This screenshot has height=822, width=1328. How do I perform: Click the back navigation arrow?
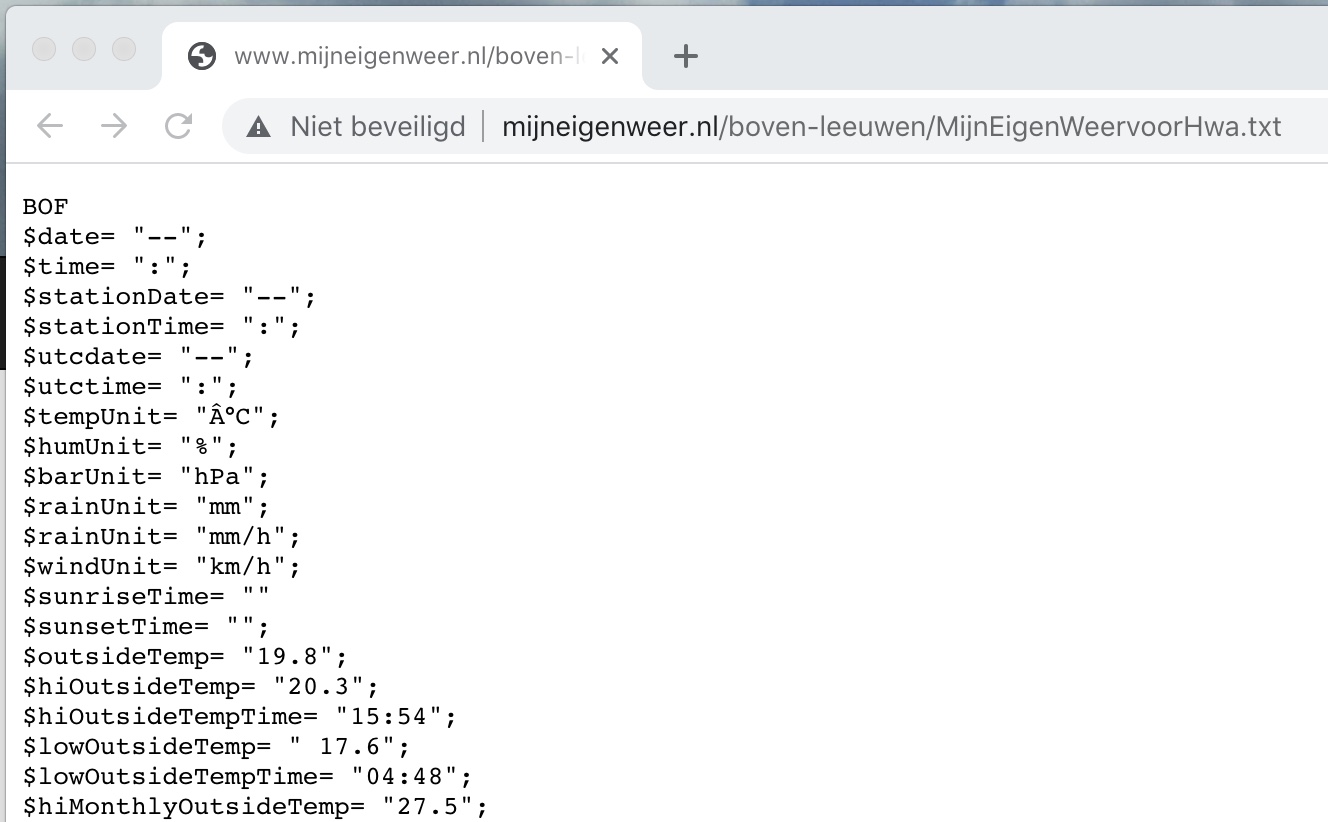click(x=50, y=126)
